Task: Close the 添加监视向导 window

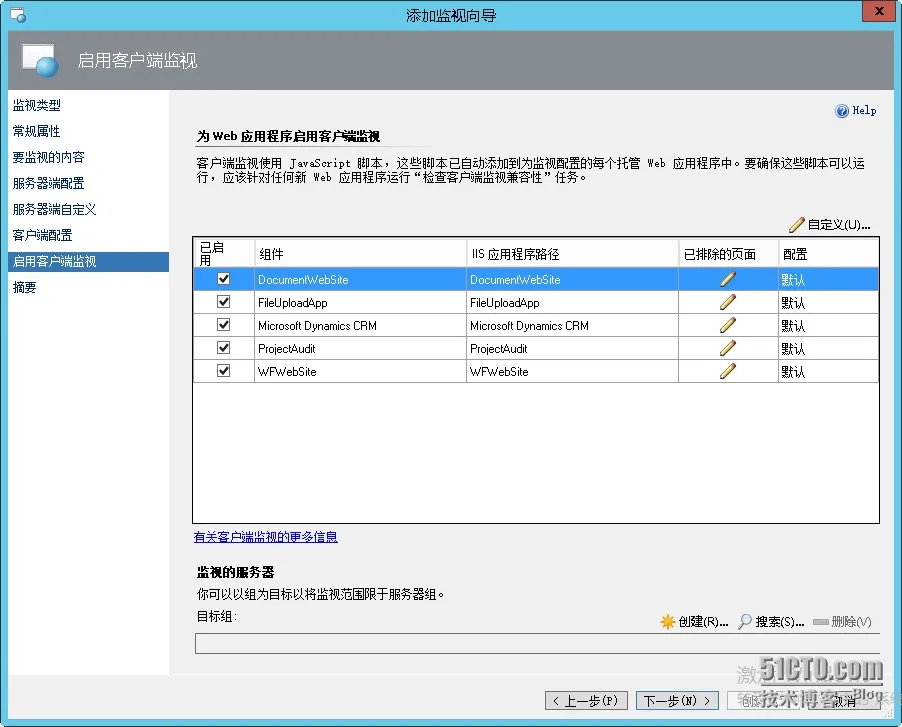Action: [x=879, y=11]
